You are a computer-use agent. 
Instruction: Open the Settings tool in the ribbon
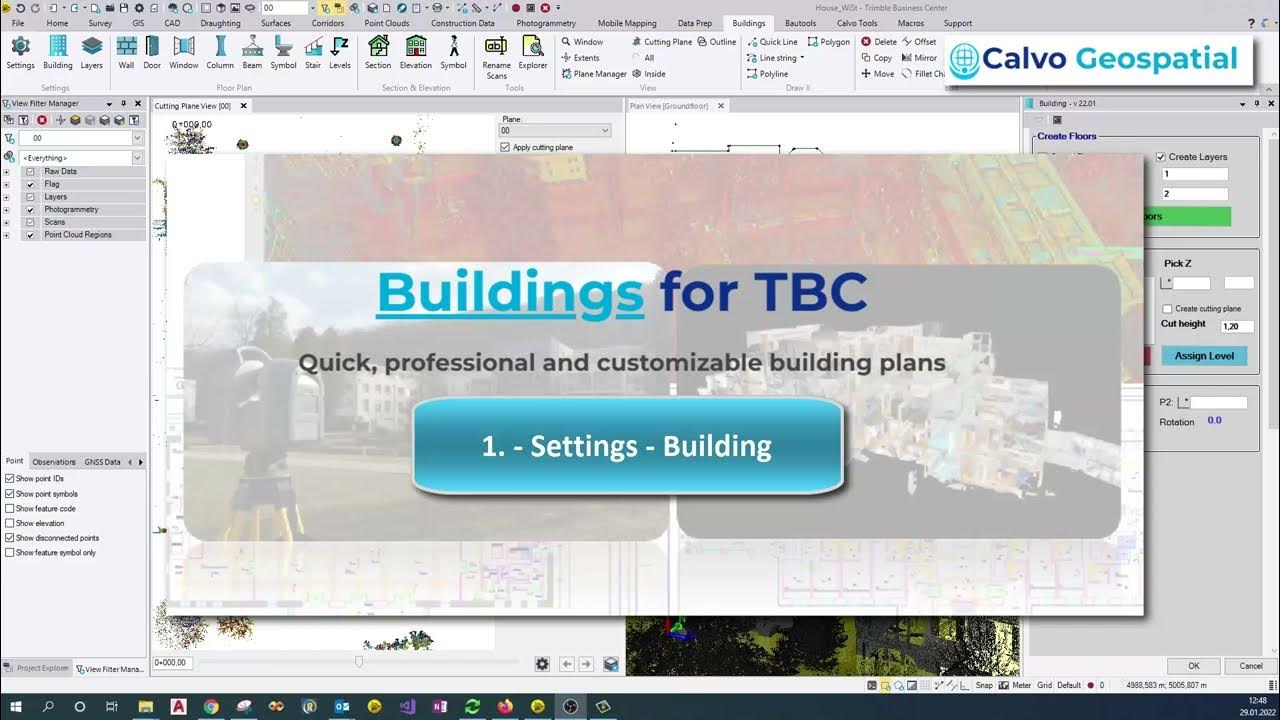click(20, 53)
